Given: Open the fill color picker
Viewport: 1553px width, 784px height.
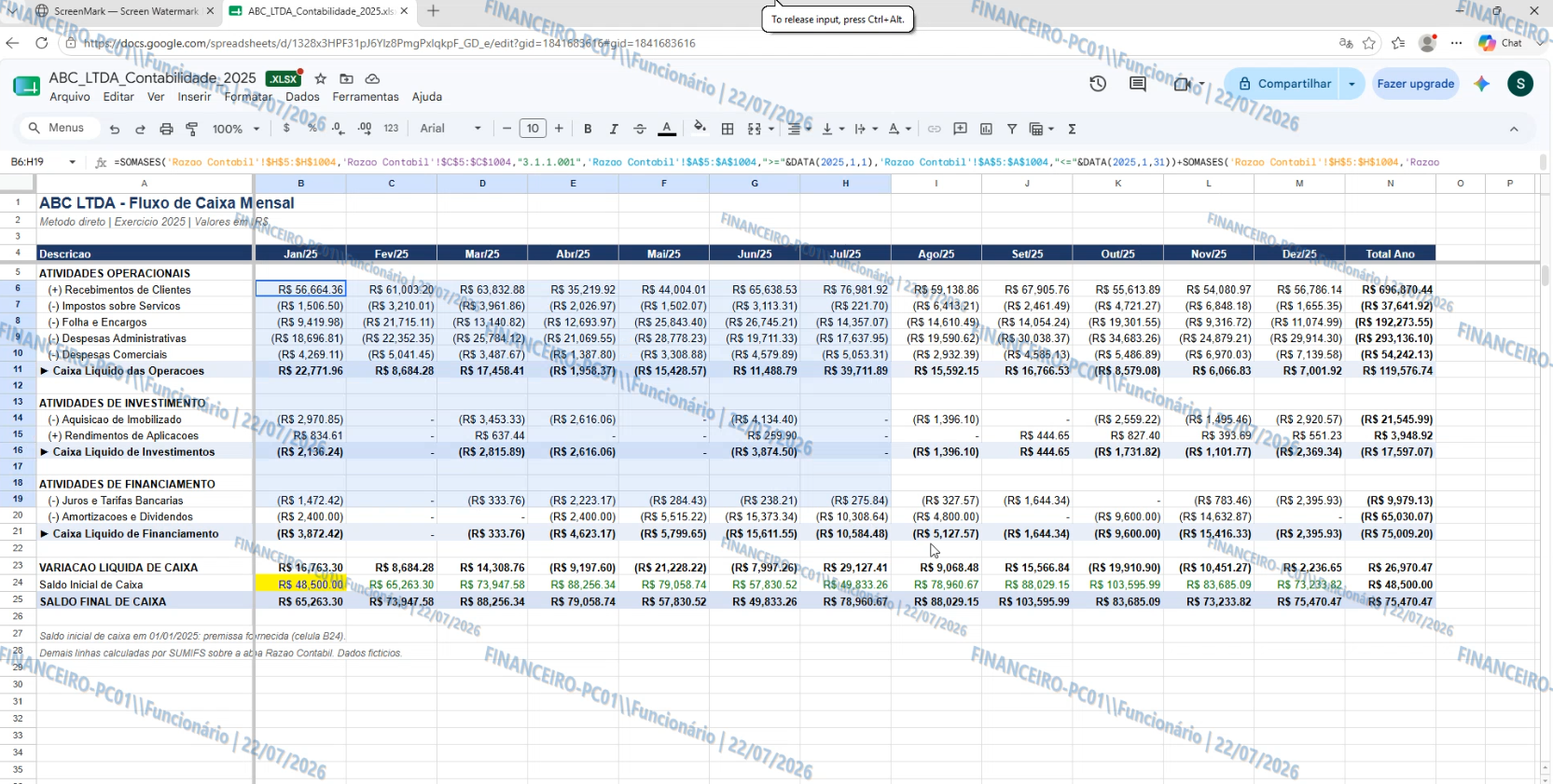Looking at the screenshot, I should click(x=700, y=129).
